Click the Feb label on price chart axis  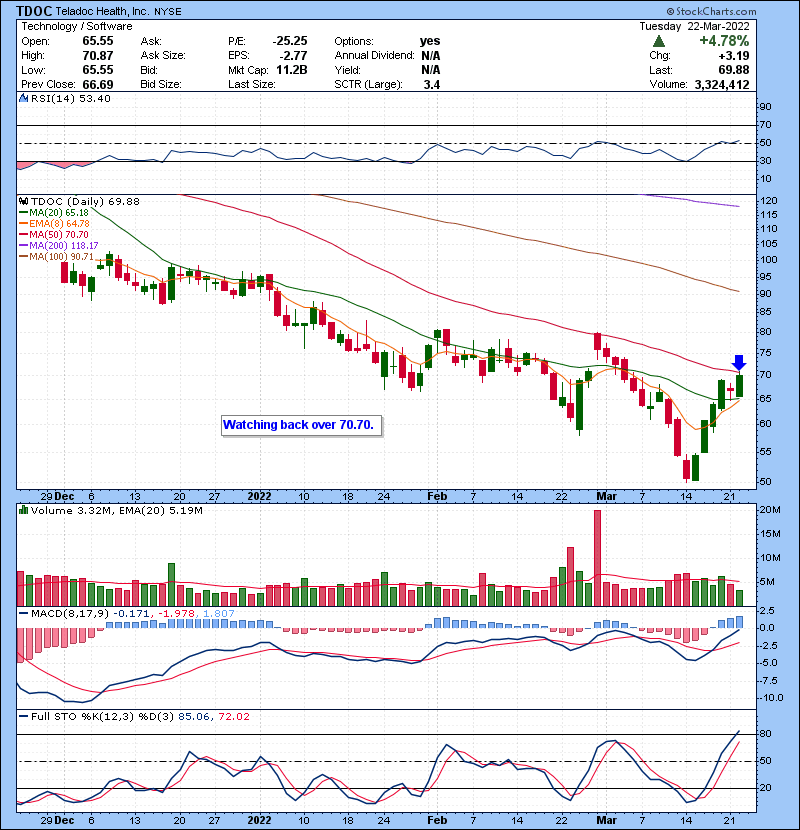(437, 497)
